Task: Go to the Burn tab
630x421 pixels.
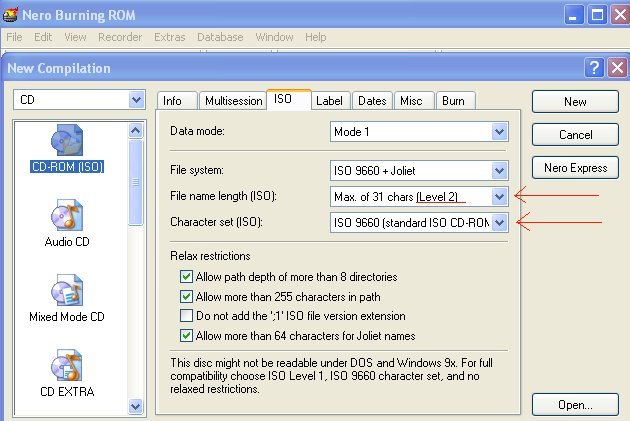Action: tap(456, 101)
